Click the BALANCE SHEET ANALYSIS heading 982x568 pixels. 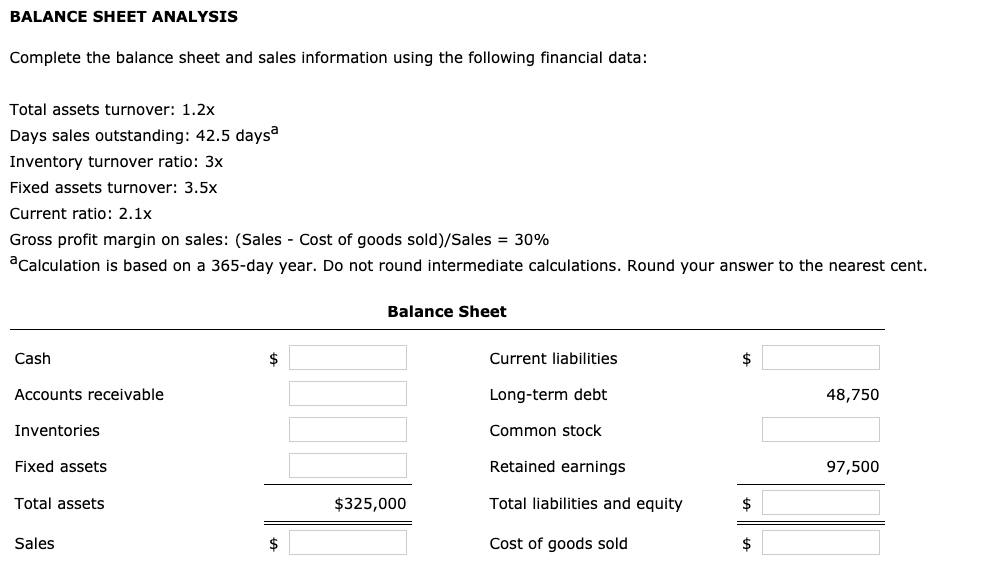pyautogui.click(x=123, y=16)
